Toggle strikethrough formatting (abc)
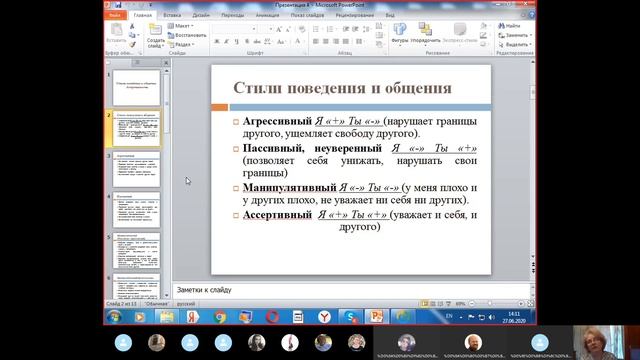This screenshot has width=640, height=360. pos(257,42)
